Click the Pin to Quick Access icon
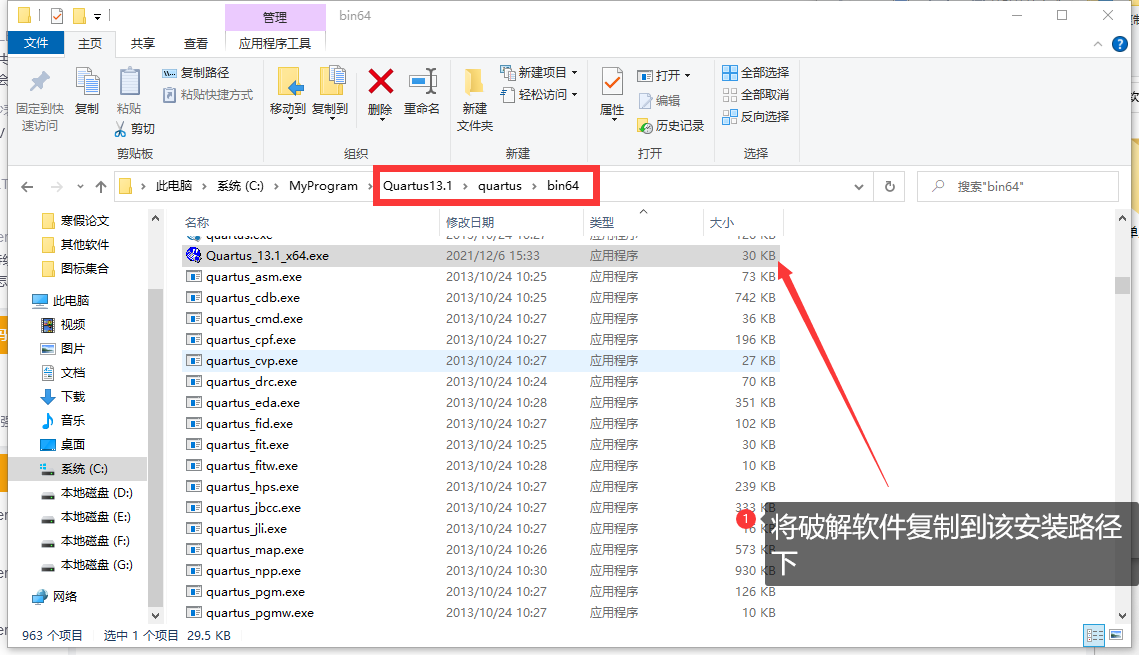Viewport: 1139px width, 655px height. coord(39,82)
